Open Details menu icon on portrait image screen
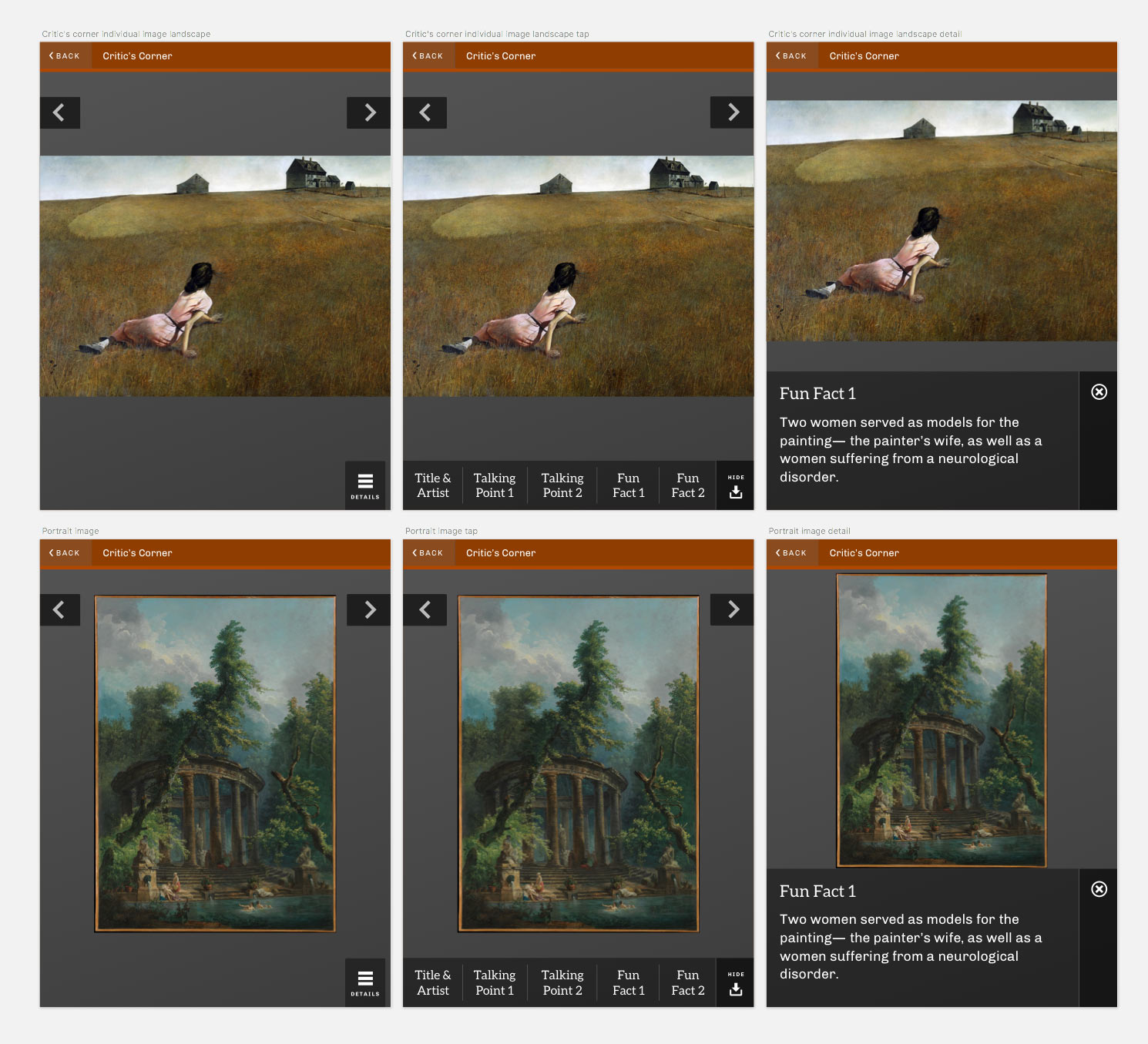The height and width of the screenshot is (1044, 1148). tap(365, 982)
